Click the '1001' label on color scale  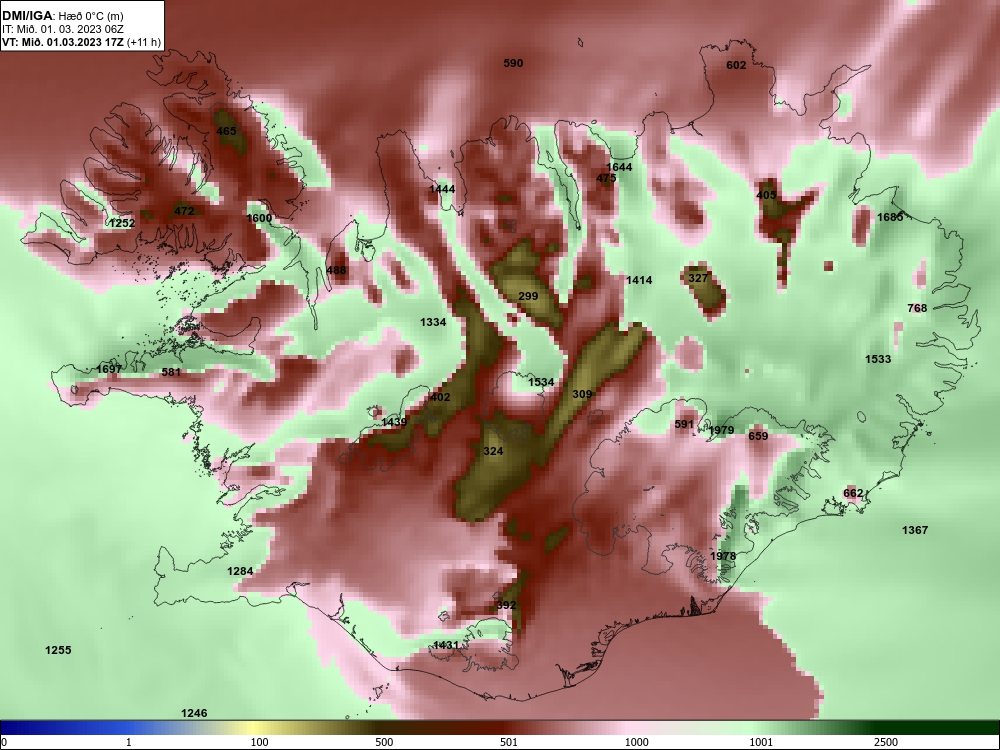point(761,742)
